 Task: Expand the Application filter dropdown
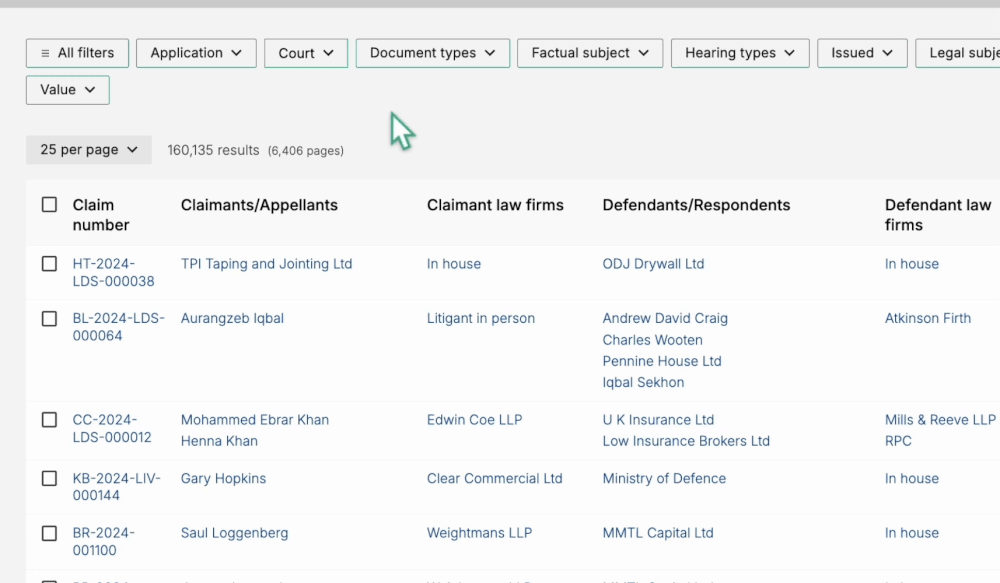click(196, 53)
